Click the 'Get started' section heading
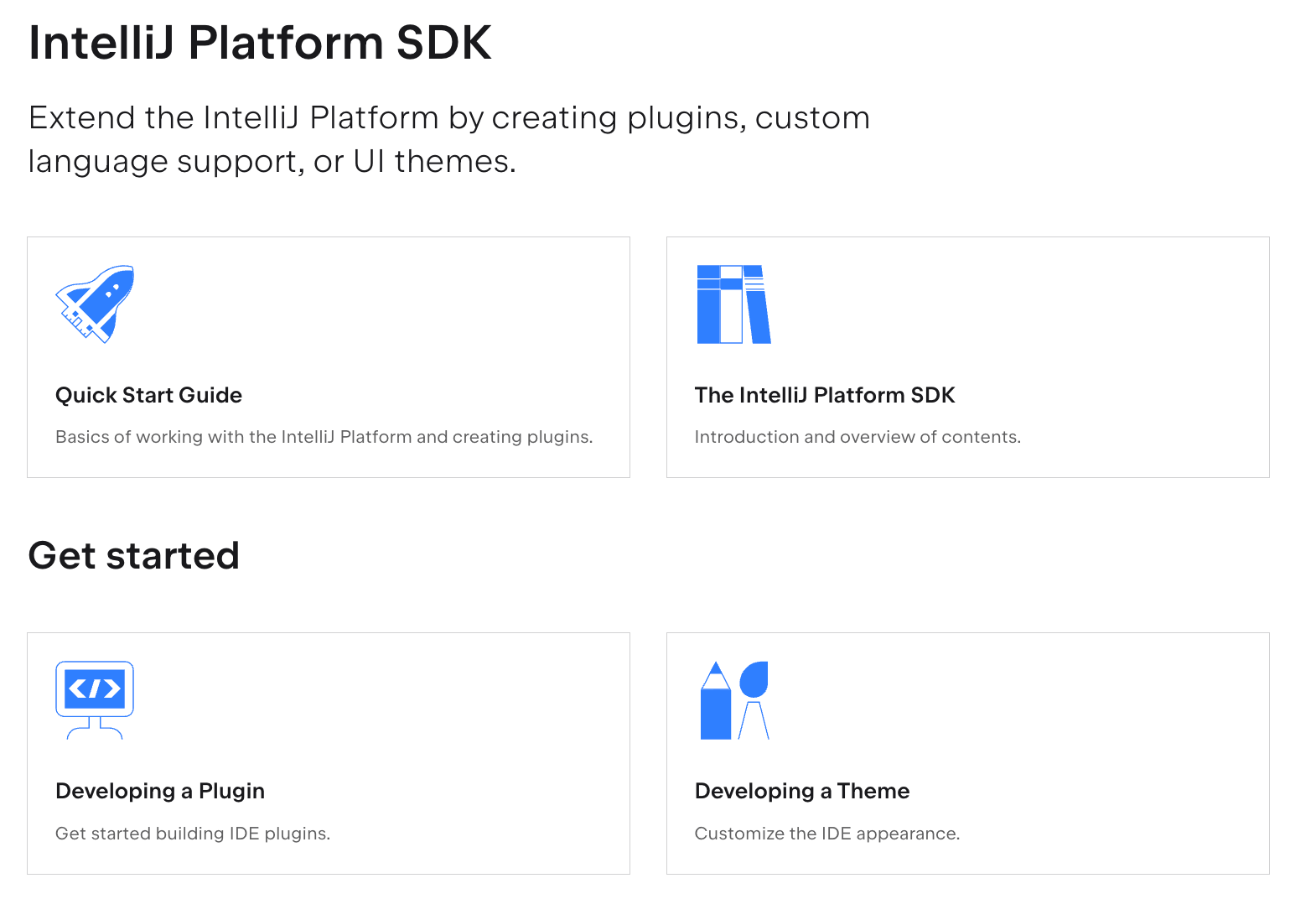This screenshot has height=899, width=1316. 134,555
